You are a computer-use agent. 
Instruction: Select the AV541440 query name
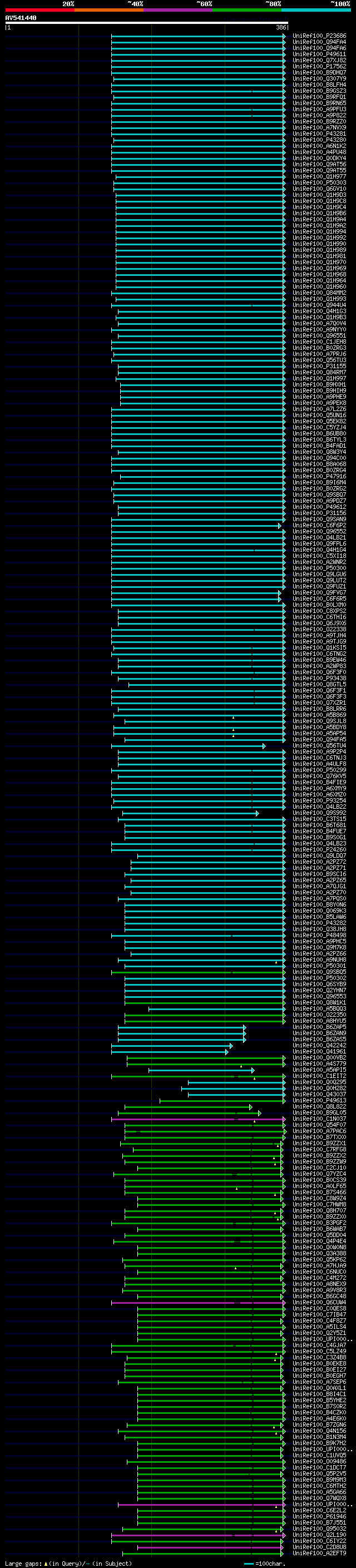point(21,18)
